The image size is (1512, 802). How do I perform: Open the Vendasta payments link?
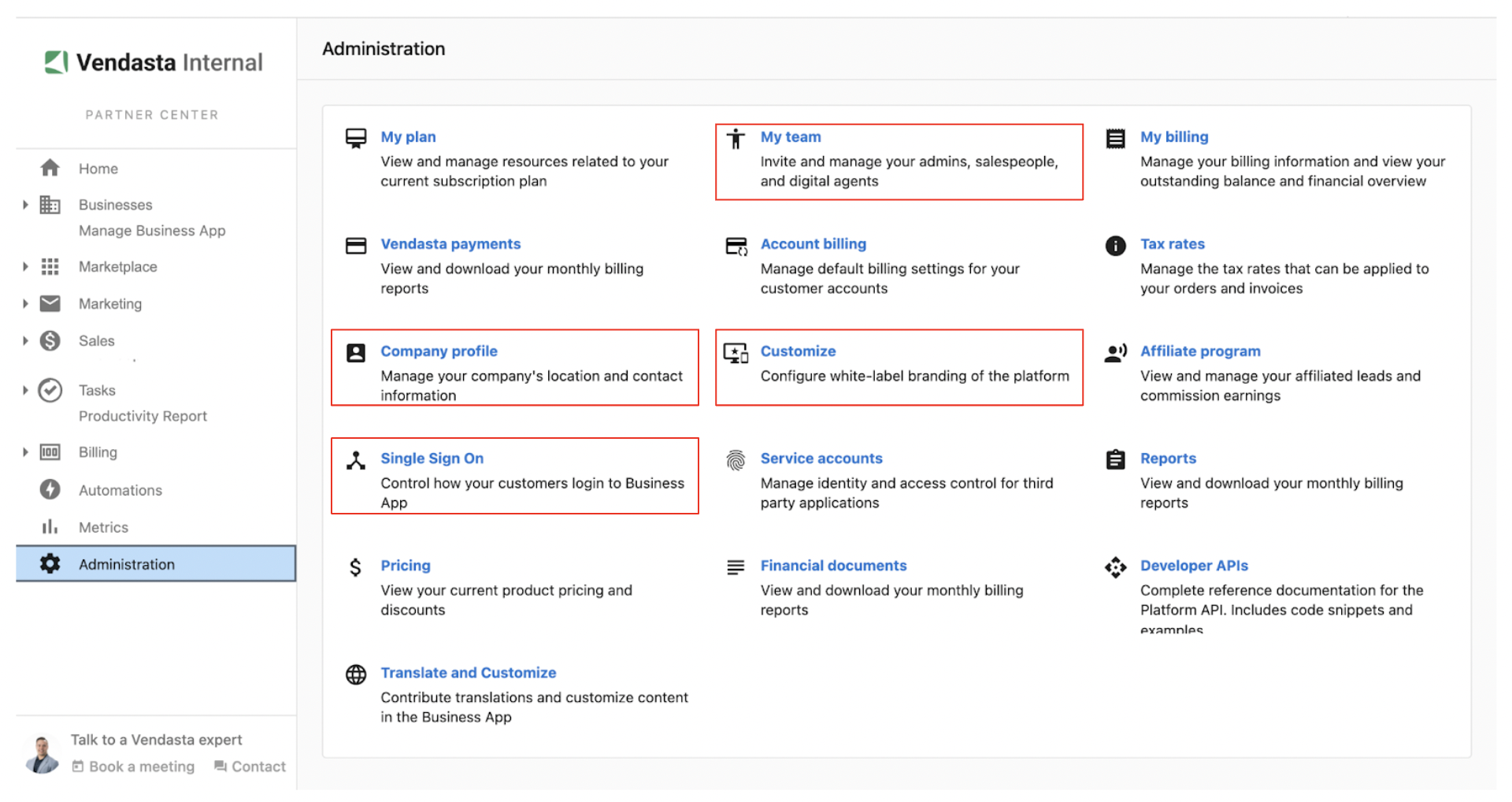[x=450, y=243]
